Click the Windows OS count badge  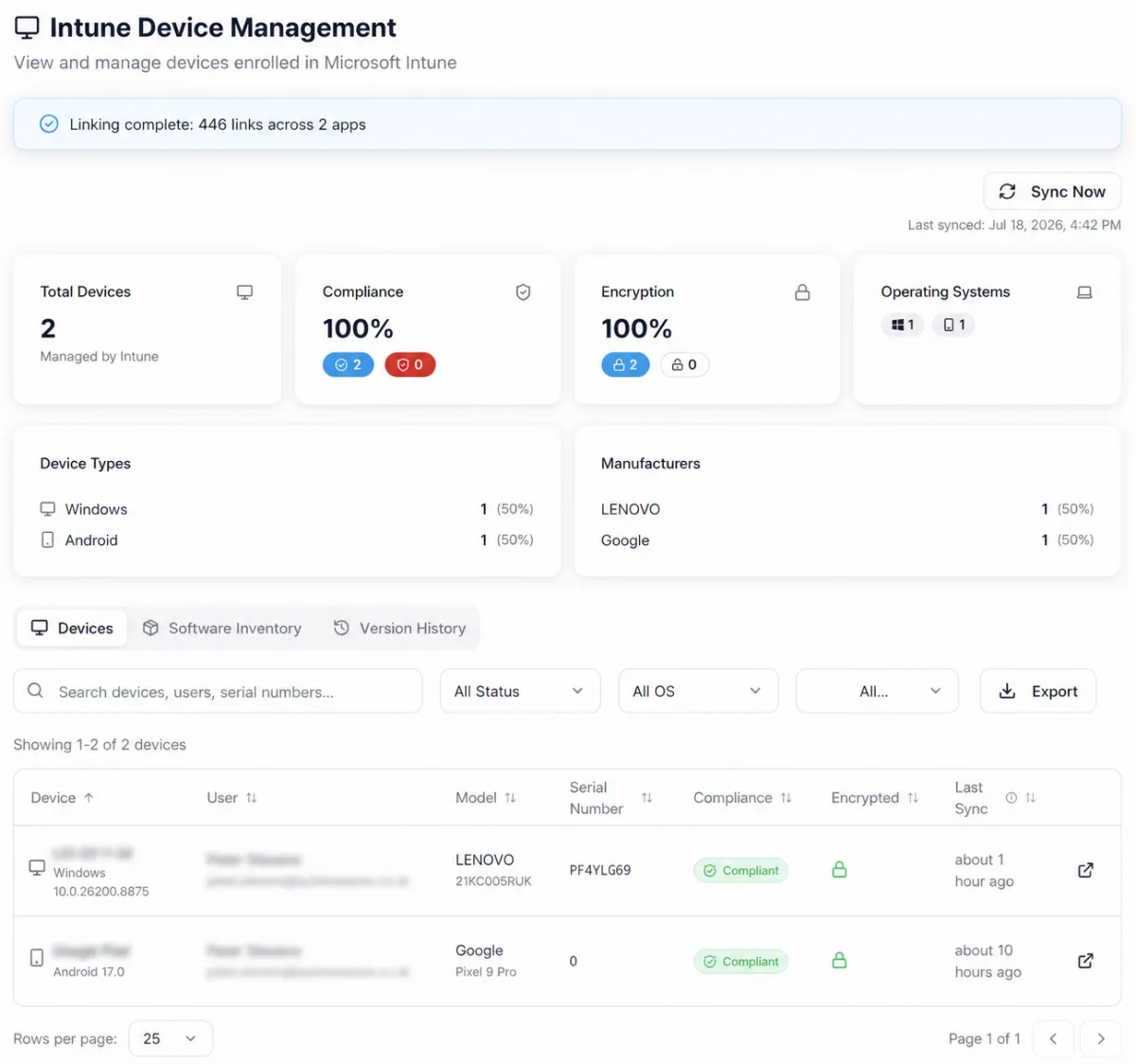[x=902, y=325]
